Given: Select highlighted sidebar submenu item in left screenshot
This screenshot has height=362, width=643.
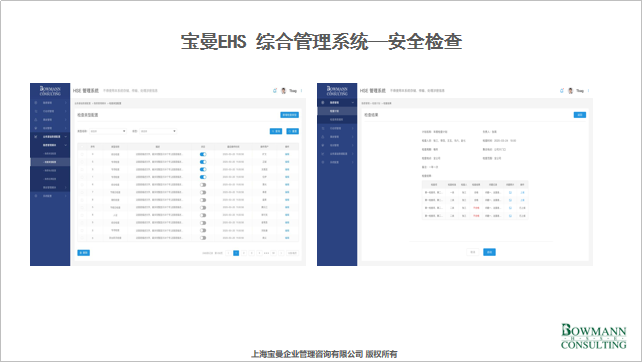Looking at the screenshot, I should pyautogui.click(x=50, y=162).
